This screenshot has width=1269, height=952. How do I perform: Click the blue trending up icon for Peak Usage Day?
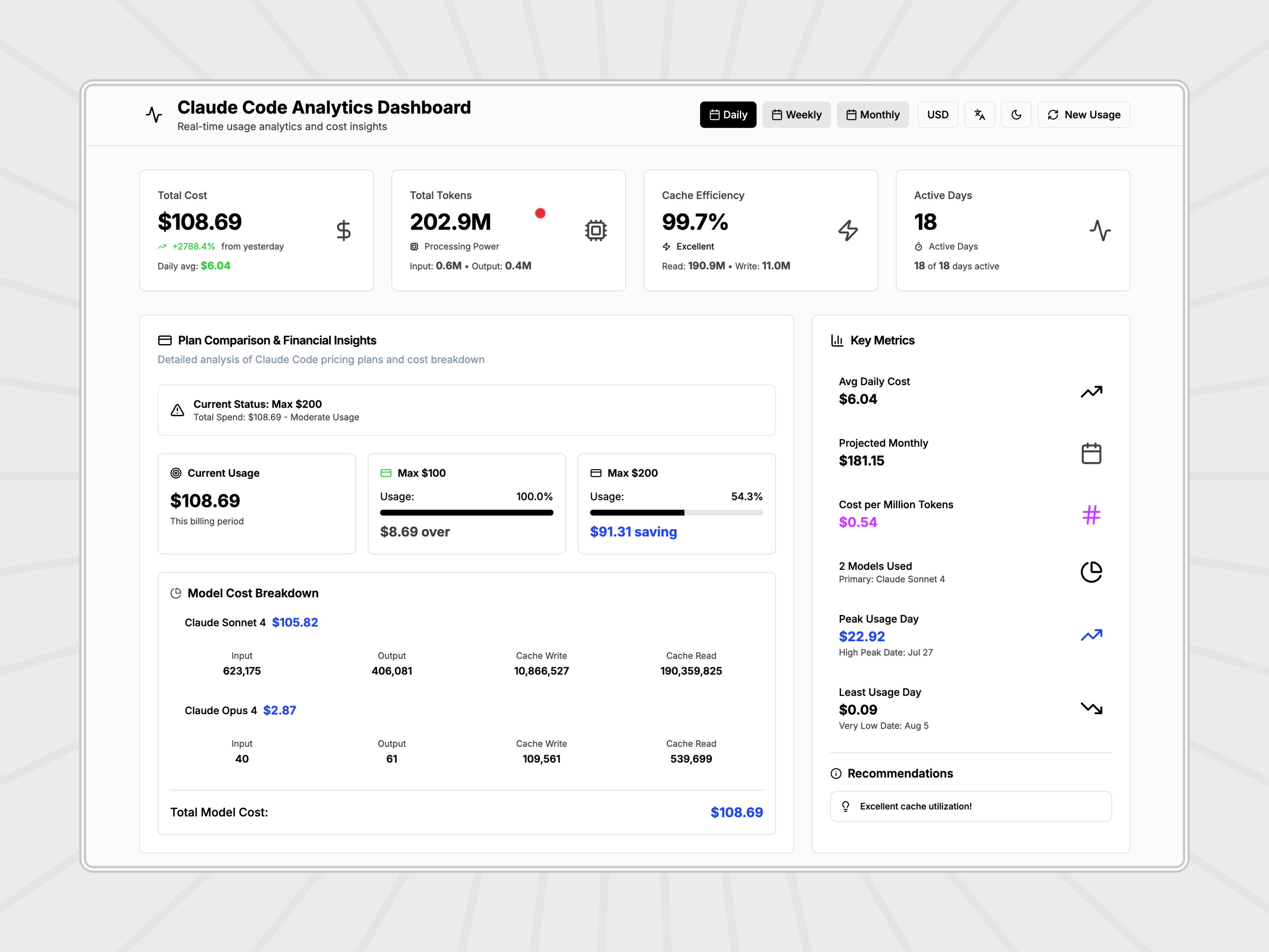click(x=1091, y=635)
